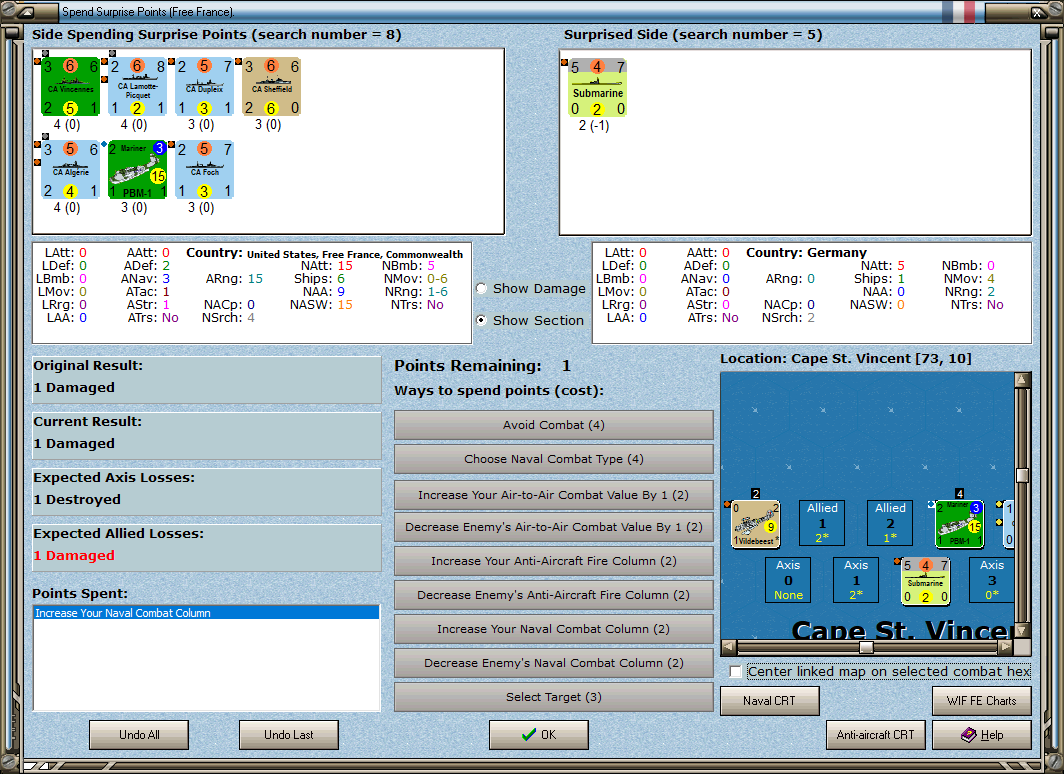Click the Axis 0 None sea box
The height and width of the screenshot is (774, 1064).
click(788, 580)
